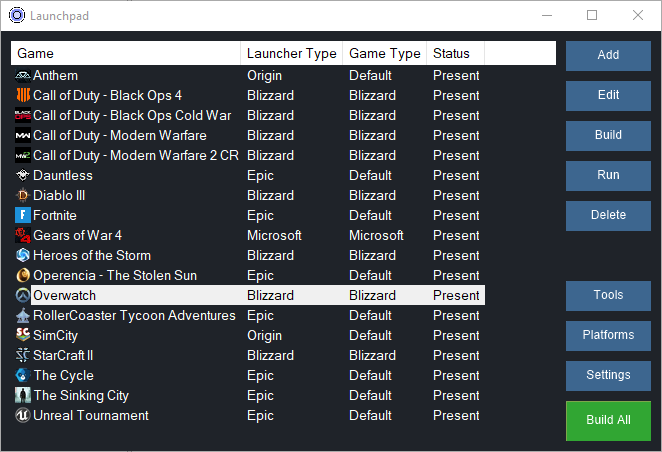Open the Tools button
This screenshot has width=662, height=452.
608,295
